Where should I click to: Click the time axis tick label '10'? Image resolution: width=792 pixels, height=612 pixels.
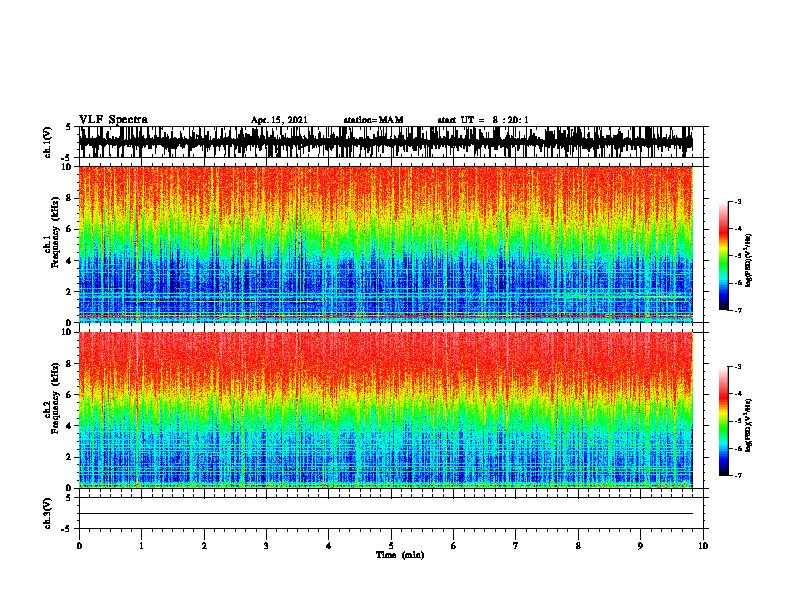pos(703,546)
